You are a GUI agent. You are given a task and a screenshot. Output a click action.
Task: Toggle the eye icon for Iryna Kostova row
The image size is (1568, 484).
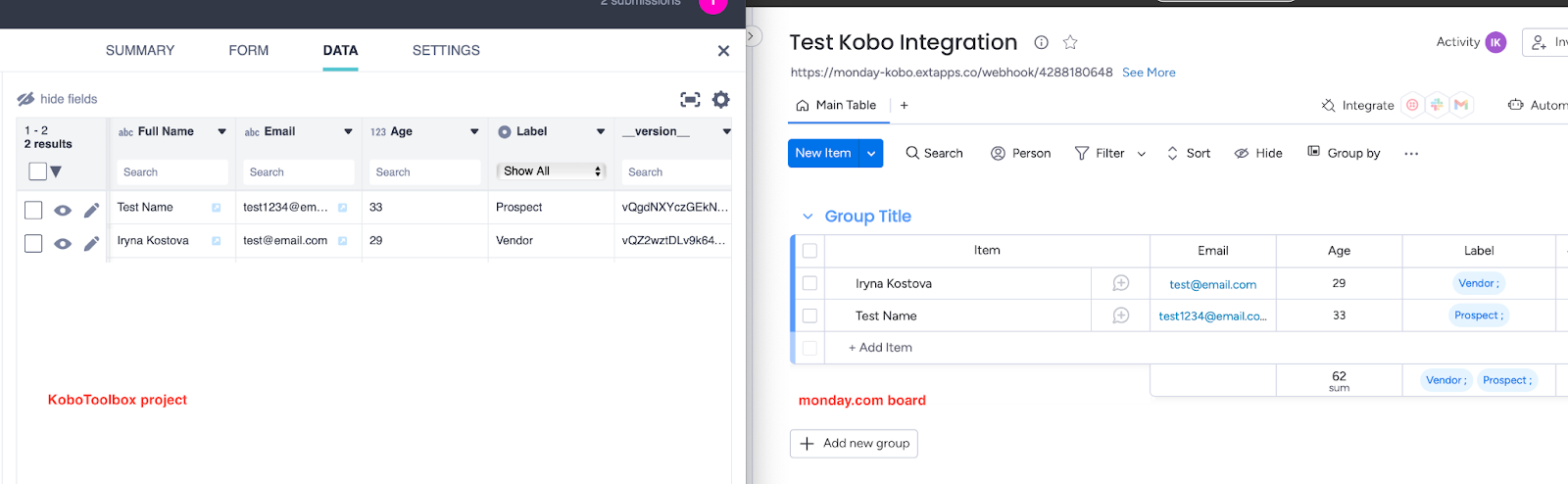pyautogui.click(x=63, y=244)
